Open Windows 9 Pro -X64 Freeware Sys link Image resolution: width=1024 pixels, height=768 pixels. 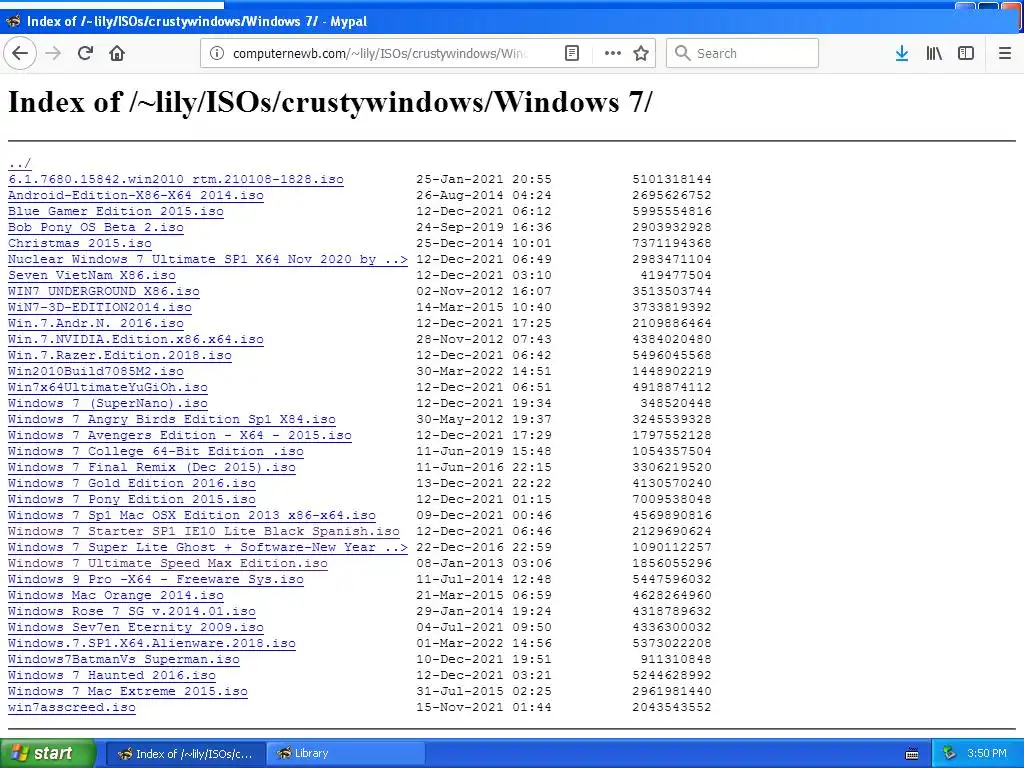pyautogui.click(x=155, y=579)
